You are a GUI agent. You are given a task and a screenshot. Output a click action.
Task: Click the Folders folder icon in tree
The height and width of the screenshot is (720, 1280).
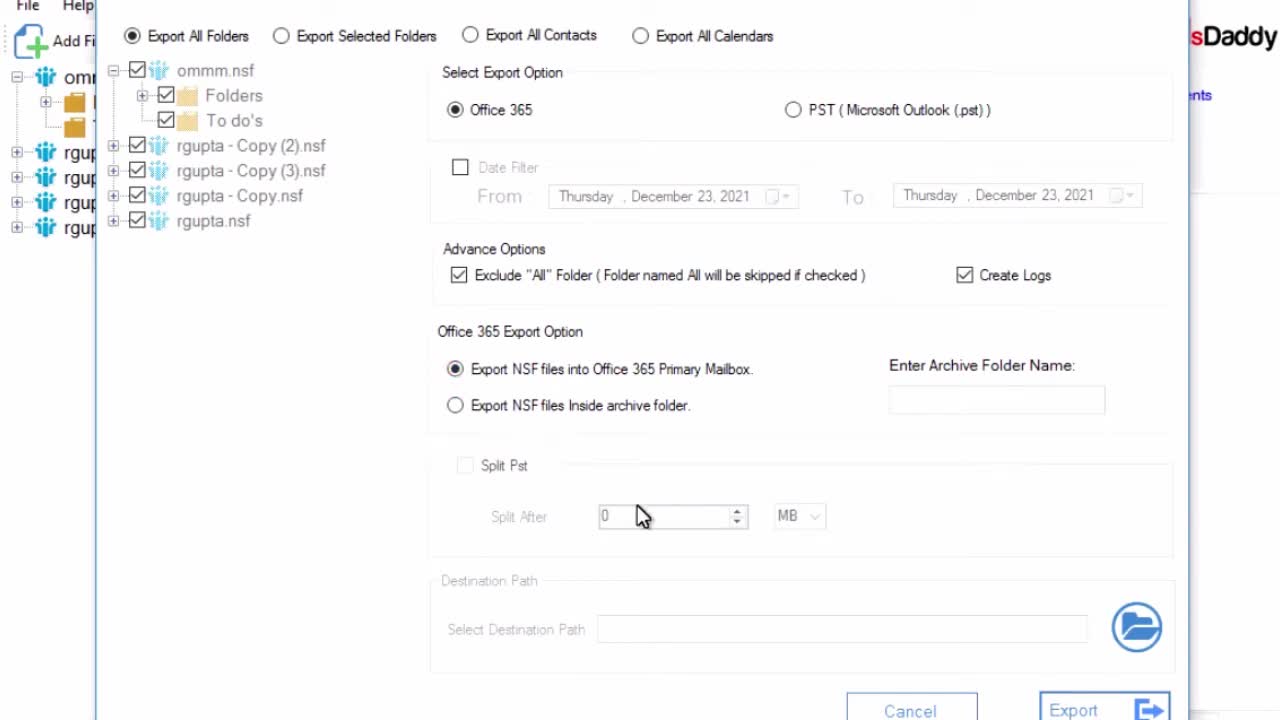[188, 96]
